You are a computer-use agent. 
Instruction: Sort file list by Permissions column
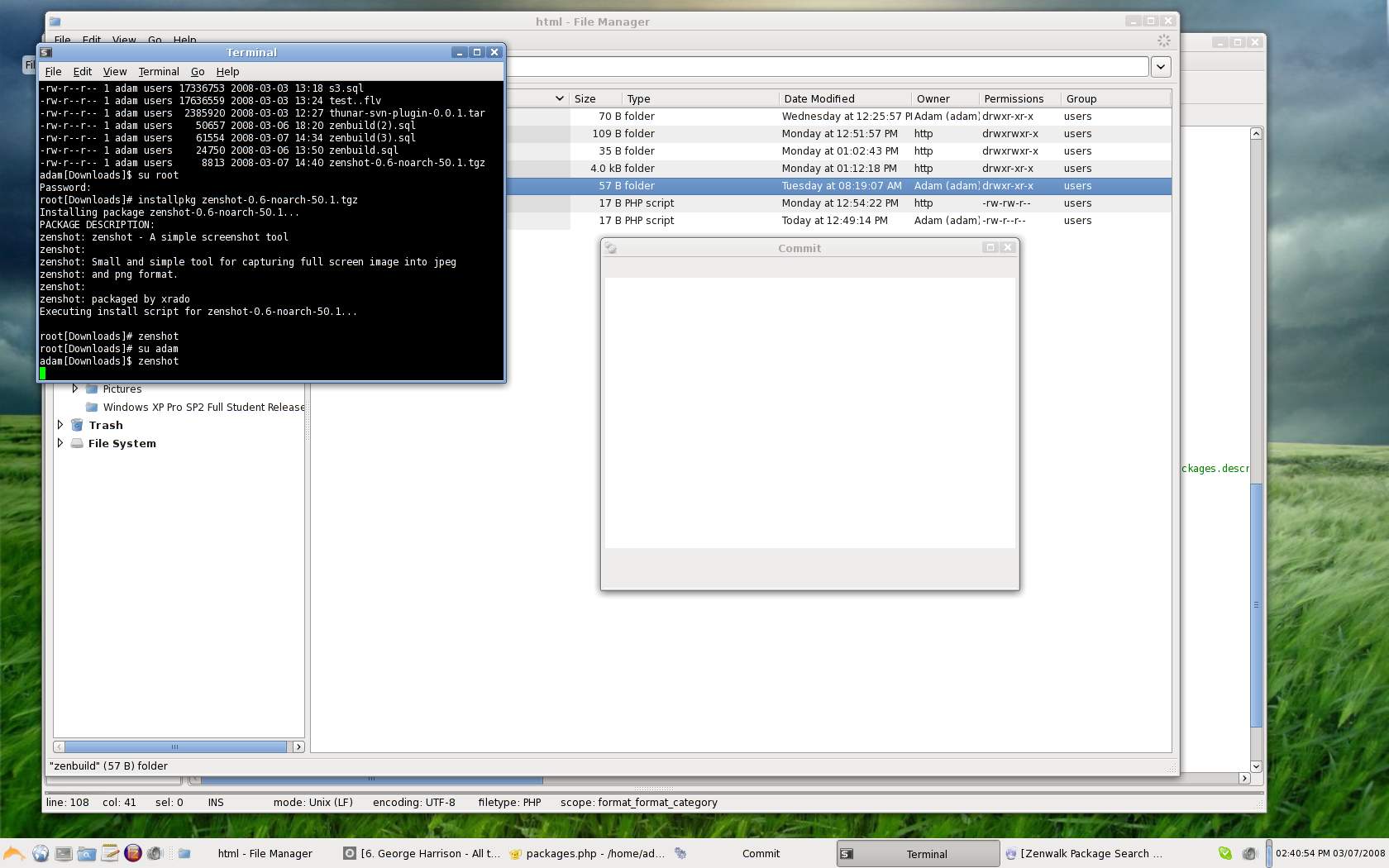point(1014,98)
